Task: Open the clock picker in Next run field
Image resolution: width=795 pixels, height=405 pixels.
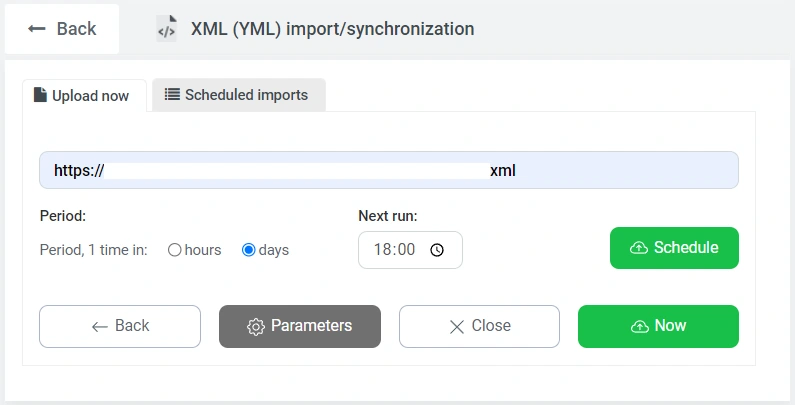Action: tap(436, 250)
